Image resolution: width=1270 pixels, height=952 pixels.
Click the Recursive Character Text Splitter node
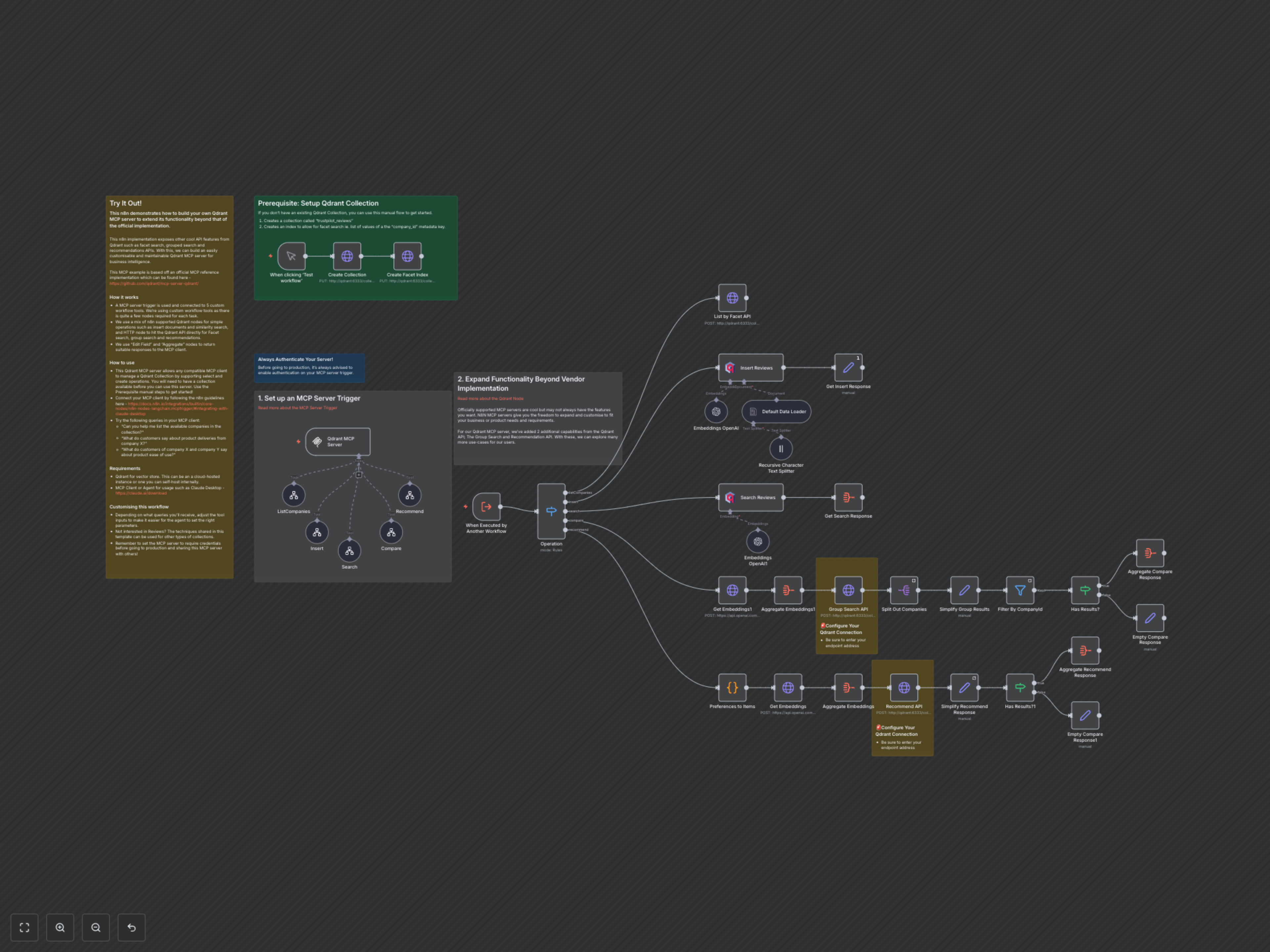[x=781, y=449]
